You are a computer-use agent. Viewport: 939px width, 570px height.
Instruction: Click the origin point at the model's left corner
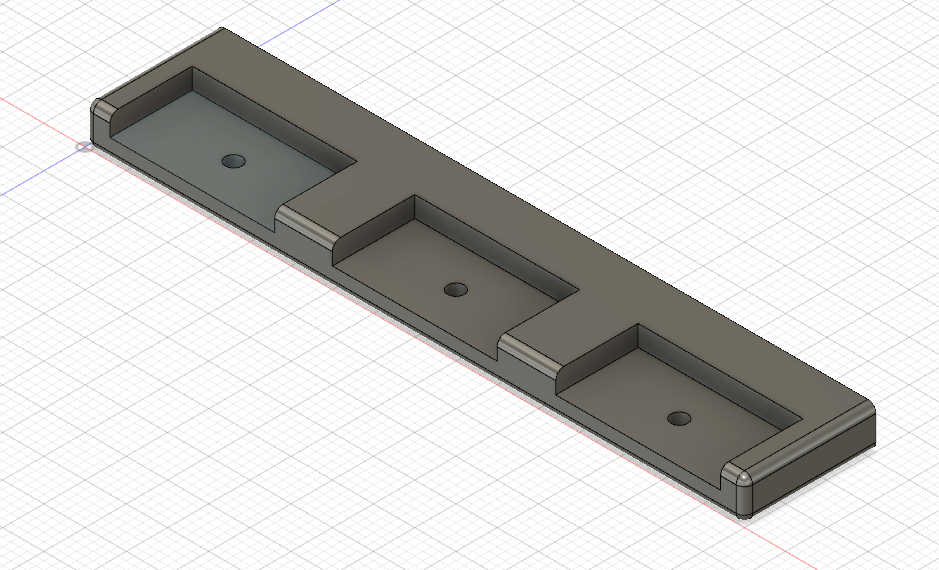click(83, 147)
